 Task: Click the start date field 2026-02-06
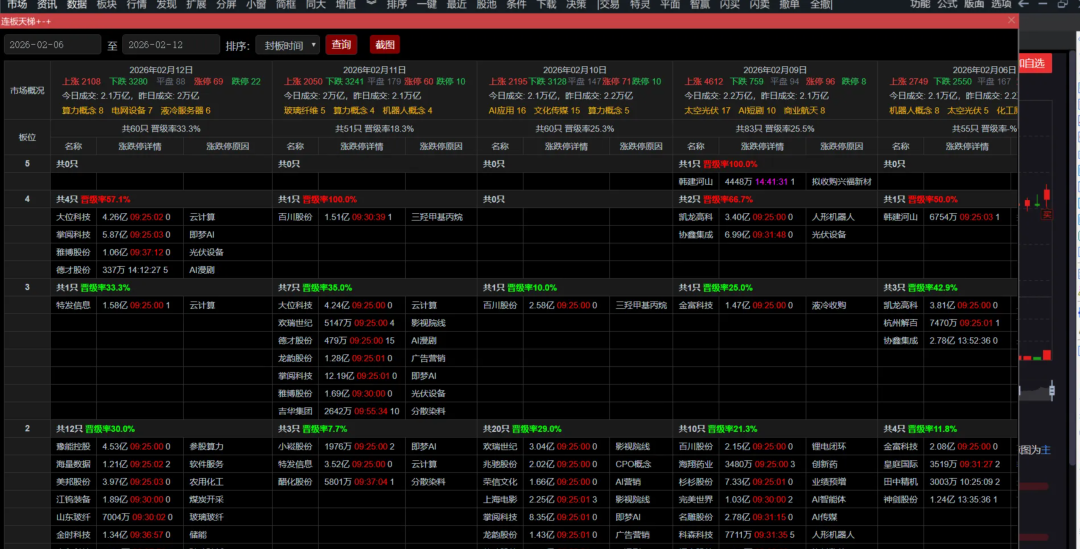52,45
